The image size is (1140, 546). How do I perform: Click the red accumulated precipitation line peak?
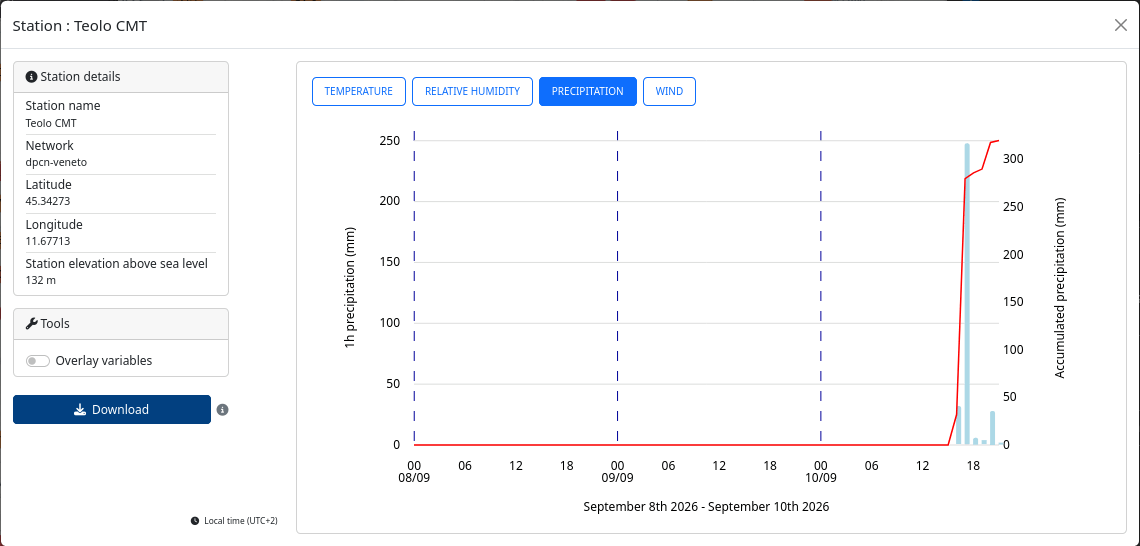998,140
